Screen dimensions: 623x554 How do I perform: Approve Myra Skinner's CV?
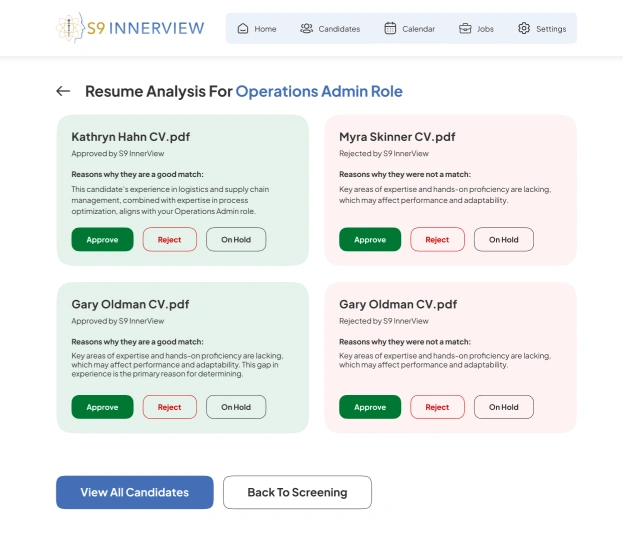click(x=370, y=240)
